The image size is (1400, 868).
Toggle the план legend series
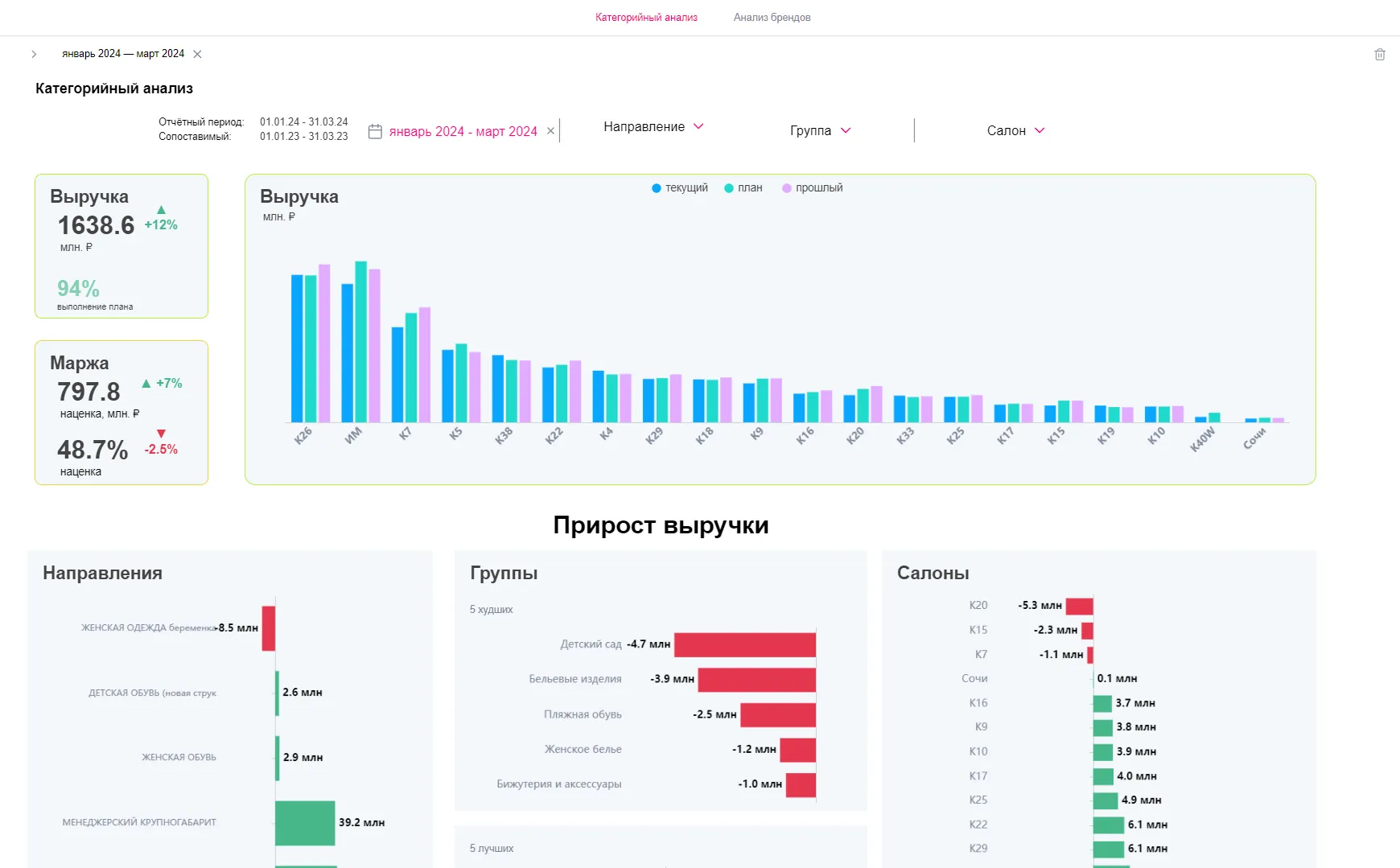click(743, 188)
